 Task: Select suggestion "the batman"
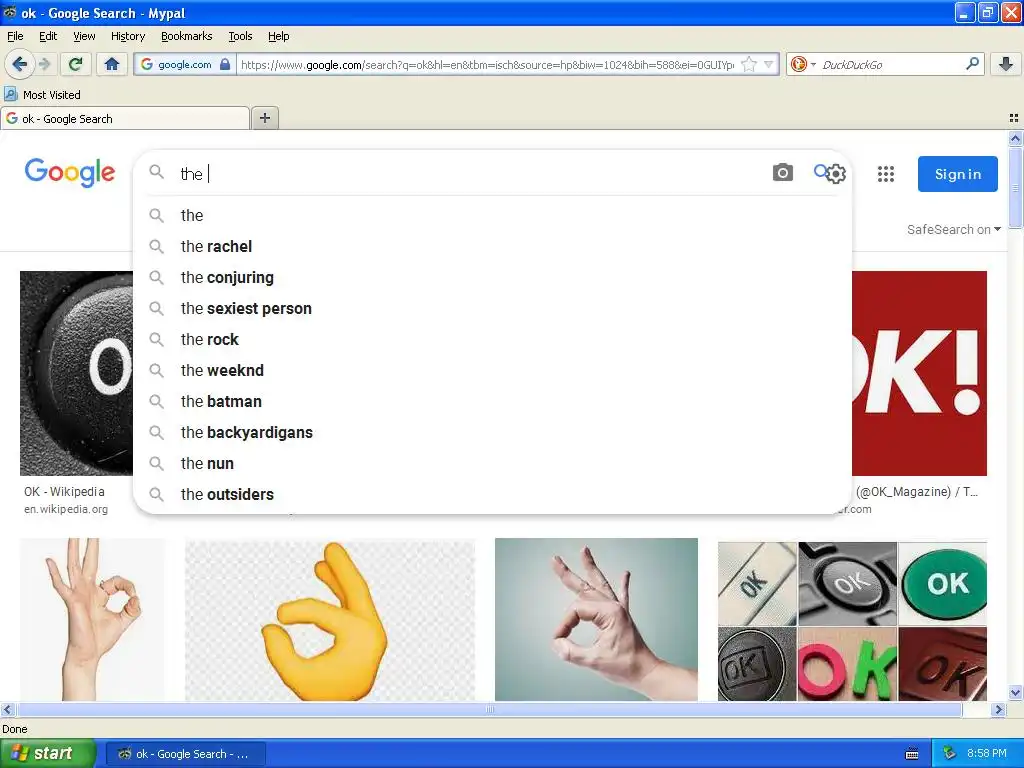(x=492, y=402)
